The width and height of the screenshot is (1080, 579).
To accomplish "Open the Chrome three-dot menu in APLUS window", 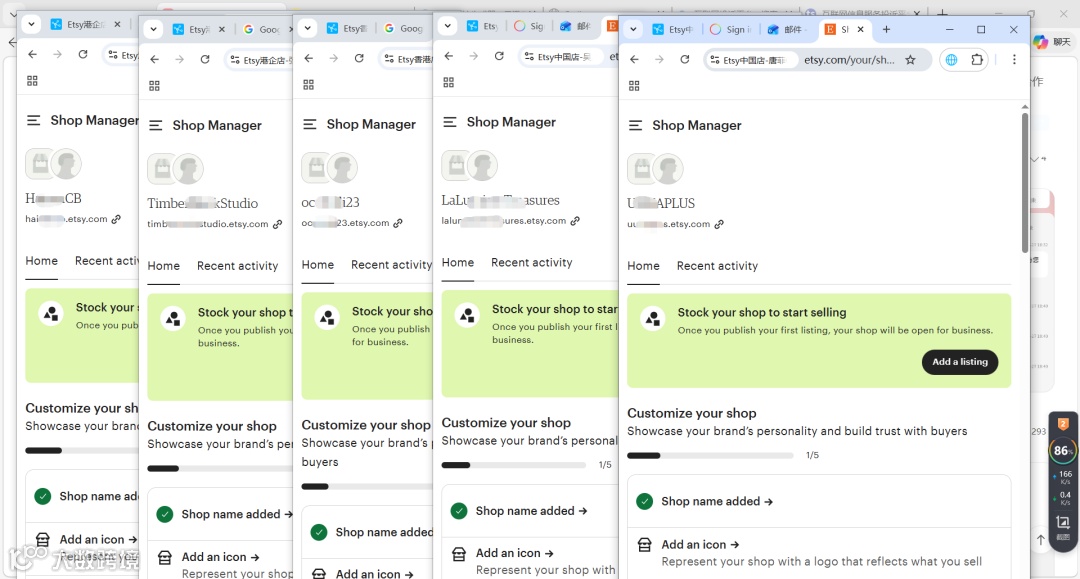I will 1014,60.
